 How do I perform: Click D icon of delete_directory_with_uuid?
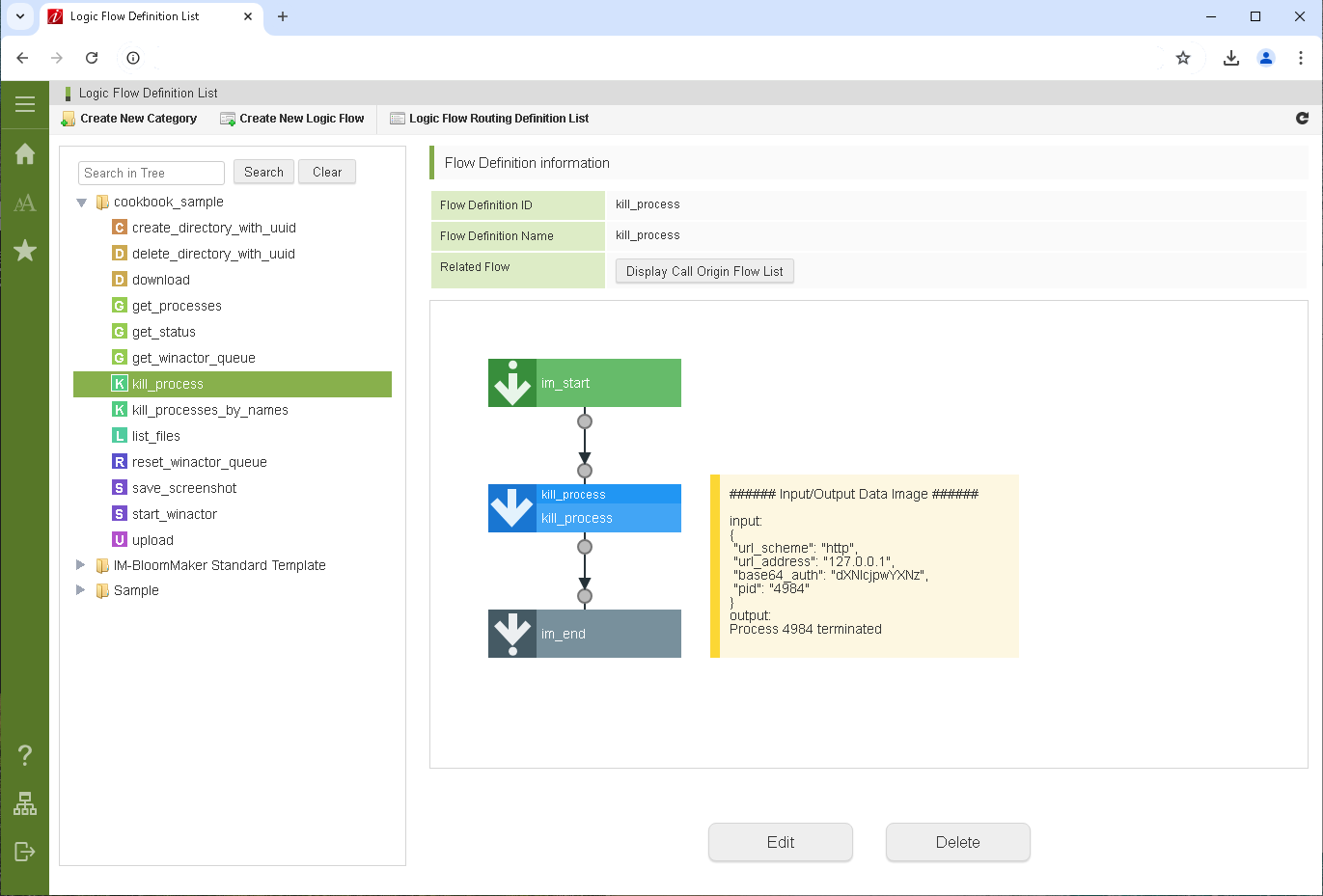120,254
